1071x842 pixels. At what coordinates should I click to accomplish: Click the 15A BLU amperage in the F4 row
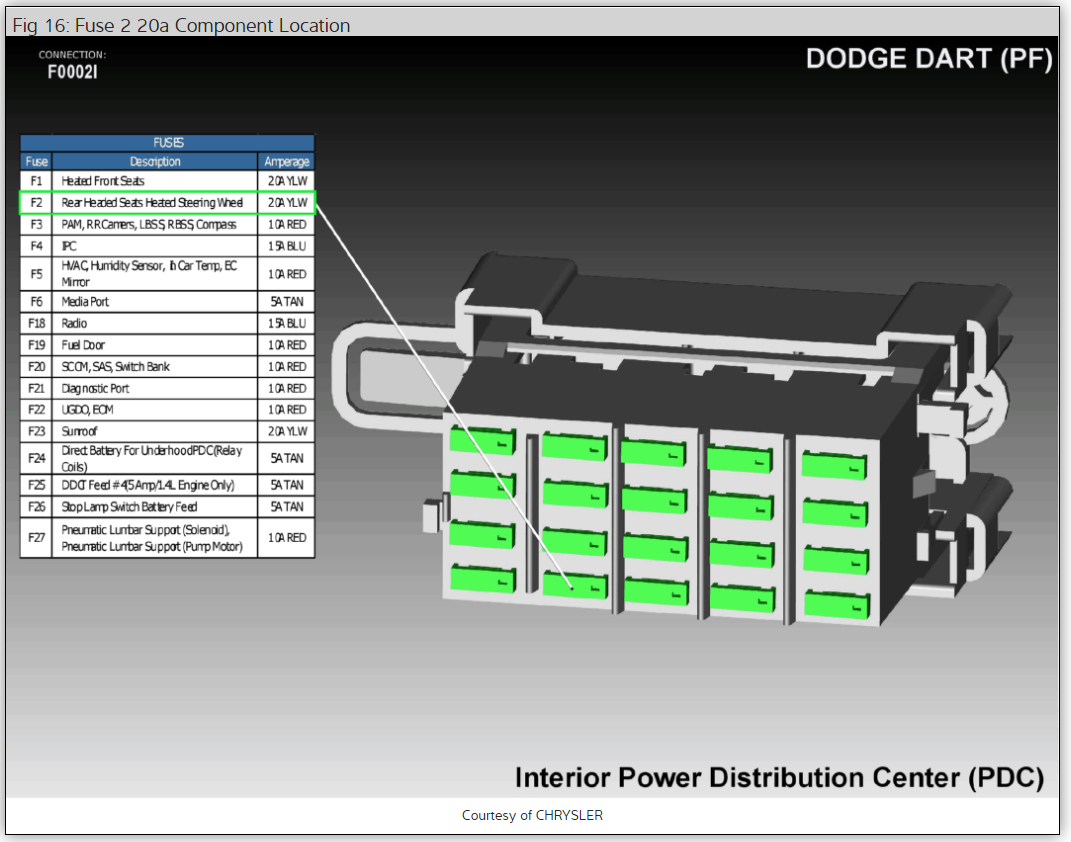(x=287, y=246)
